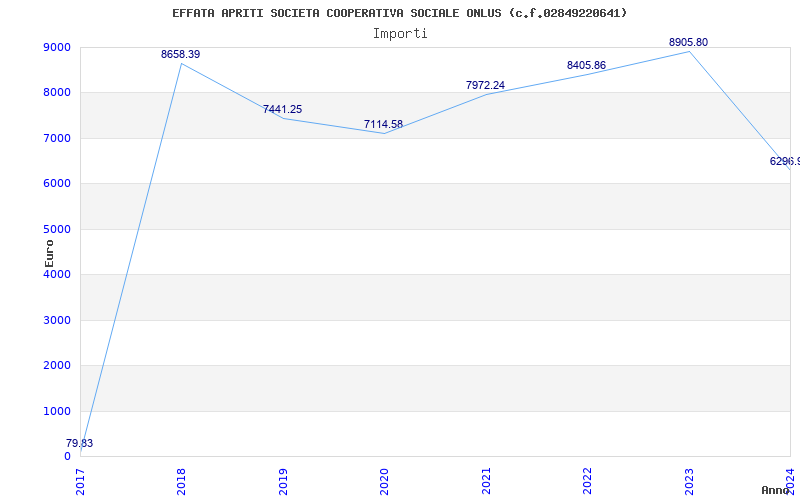Screen dimensions: 800x500
Task: Select the 7972.24 data label for 2021
Action: point(485,85)
